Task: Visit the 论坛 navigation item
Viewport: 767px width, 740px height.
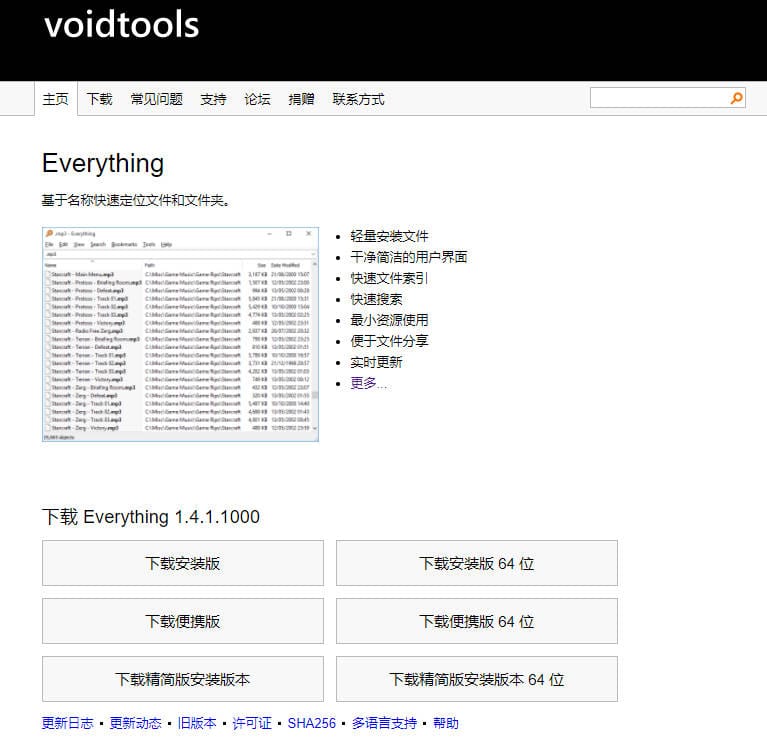Action: click(x=257, y=99)
